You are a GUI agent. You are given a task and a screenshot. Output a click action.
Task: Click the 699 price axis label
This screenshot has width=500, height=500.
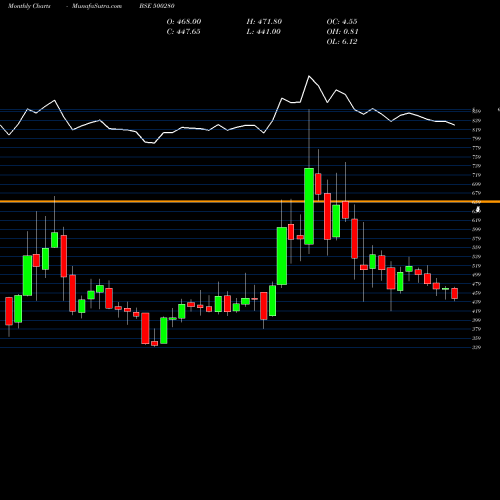click(x=477, y=184)
